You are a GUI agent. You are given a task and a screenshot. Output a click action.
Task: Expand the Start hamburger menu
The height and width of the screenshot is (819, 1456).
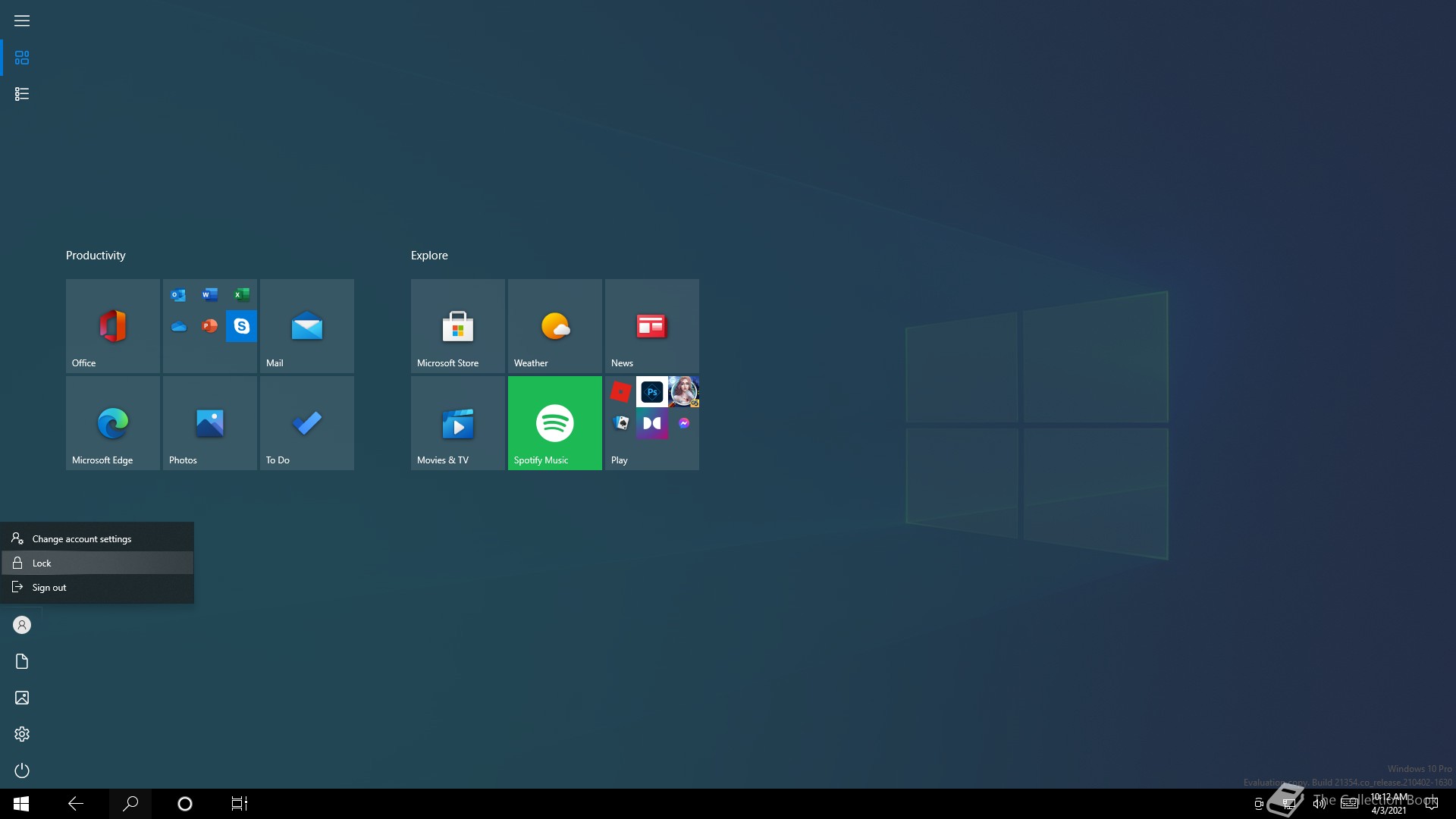(22, 20)
